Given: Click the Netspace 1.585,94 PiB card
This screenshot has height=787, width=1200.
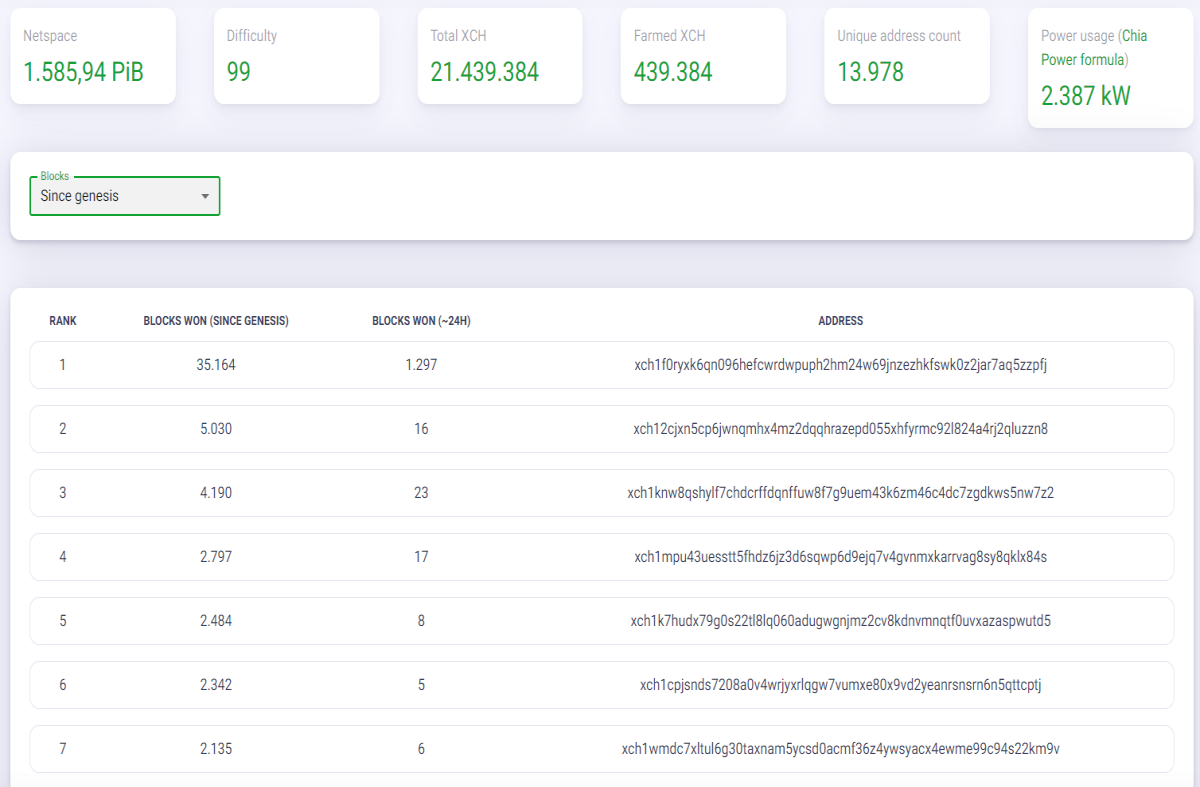Looking at the screenshot, I should point(93,56).
